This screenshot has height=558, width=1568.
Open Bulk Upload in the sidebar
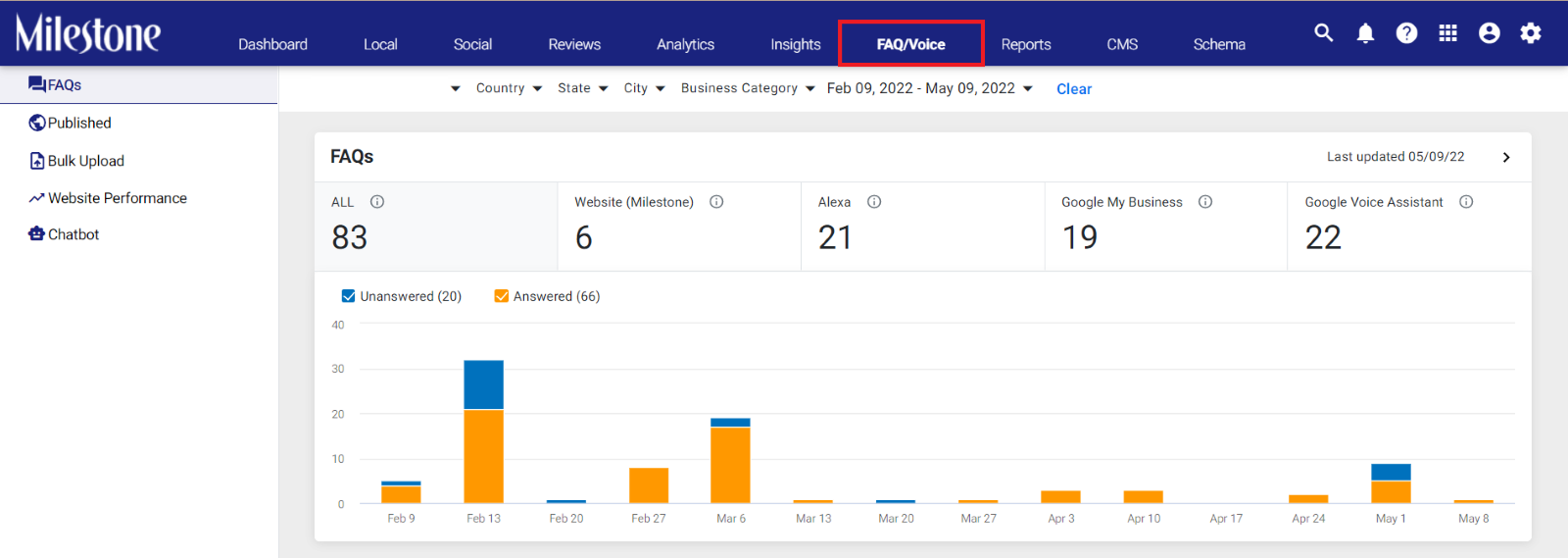pos(85,161)
